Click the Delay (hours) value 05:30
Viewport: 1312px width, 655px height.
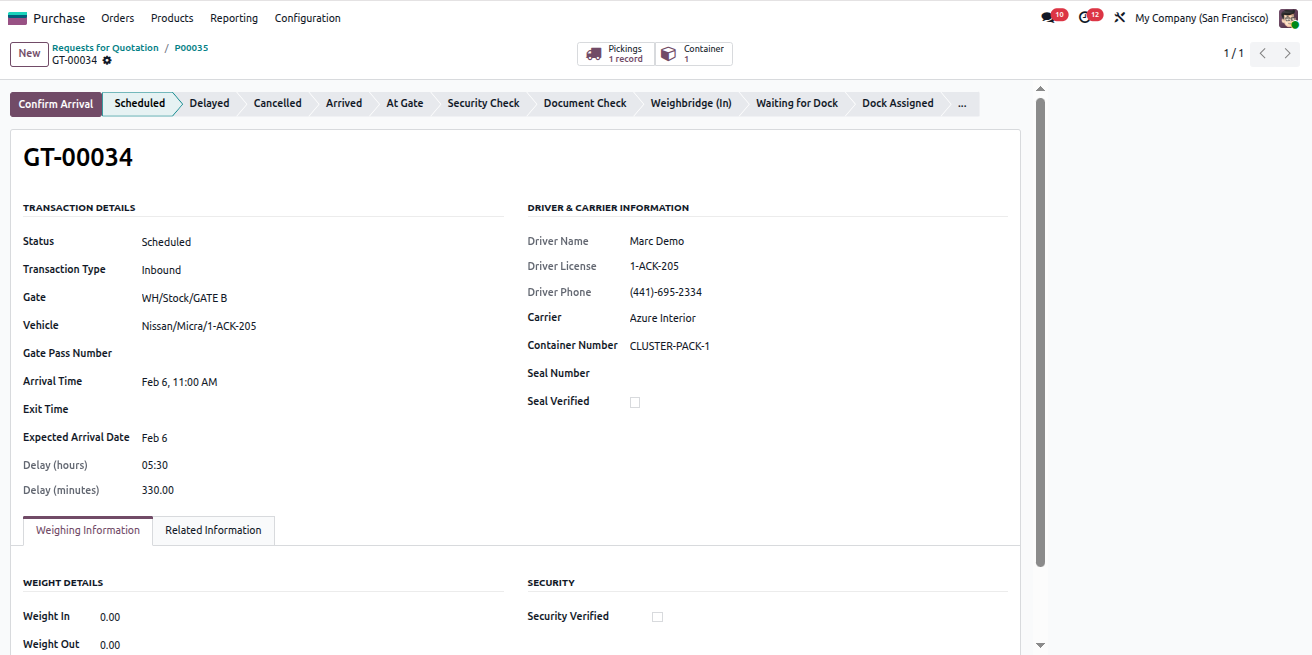click(x=155, y=465)
